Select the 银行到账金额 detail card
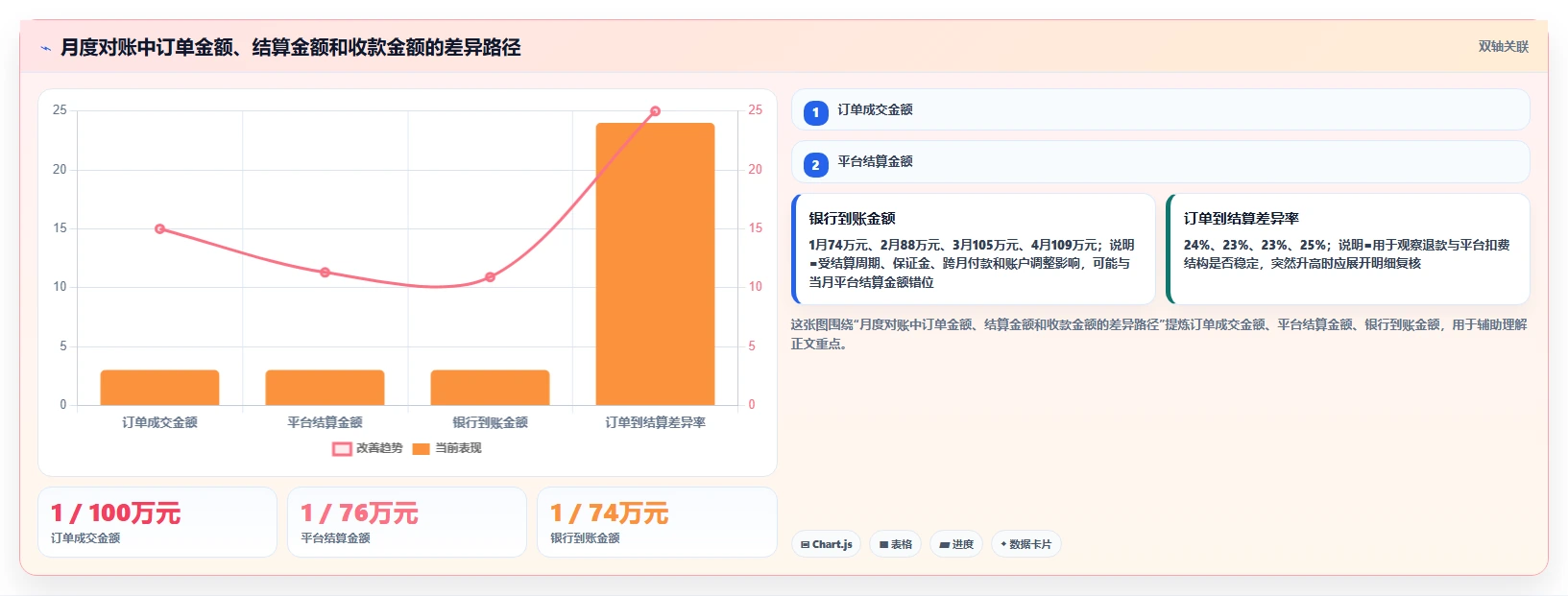Viewport: 1568px width, 596px height. click(973, 250)
